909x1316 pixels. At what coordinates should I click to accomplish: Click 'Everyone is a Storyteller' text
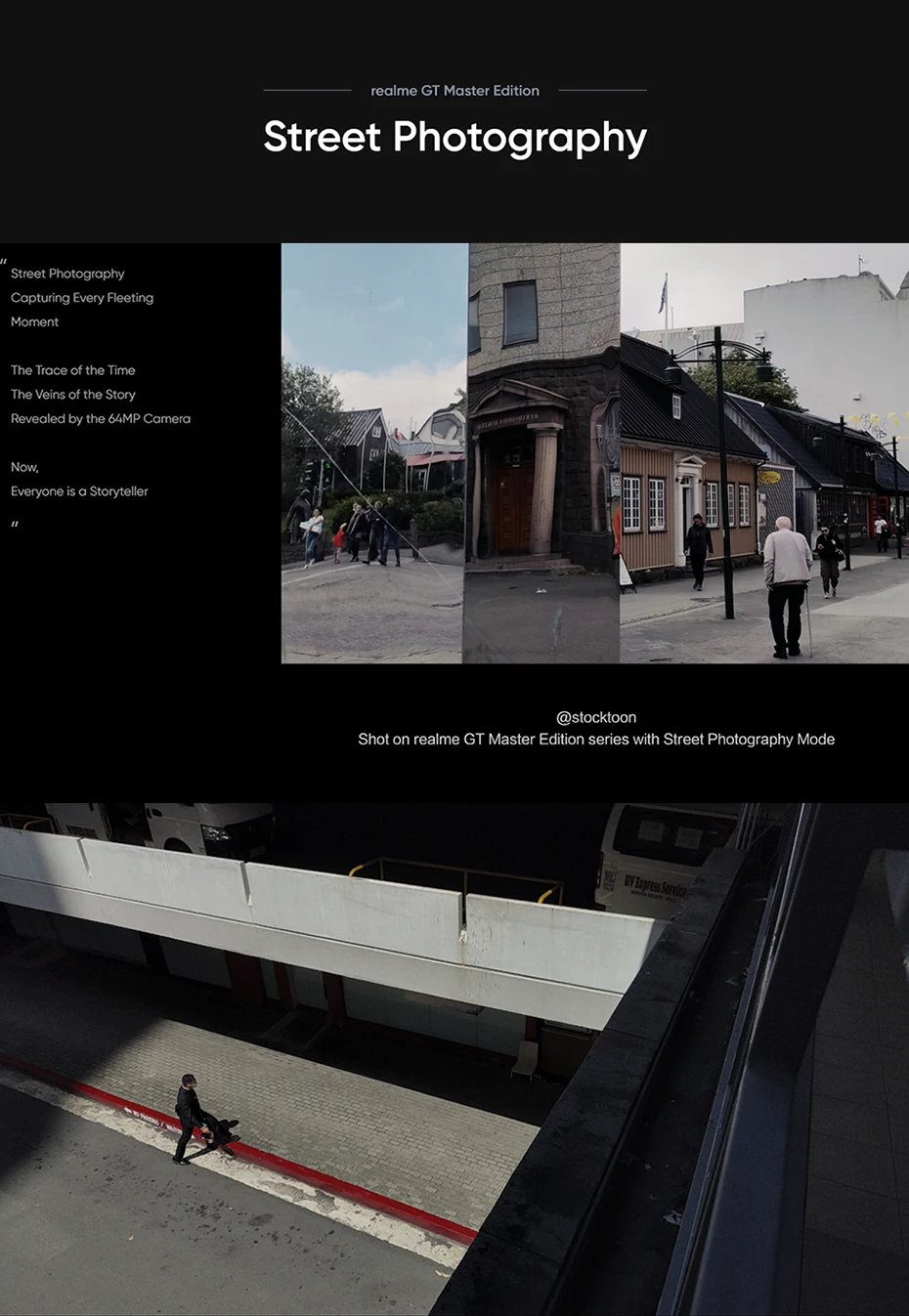[79, 491]
